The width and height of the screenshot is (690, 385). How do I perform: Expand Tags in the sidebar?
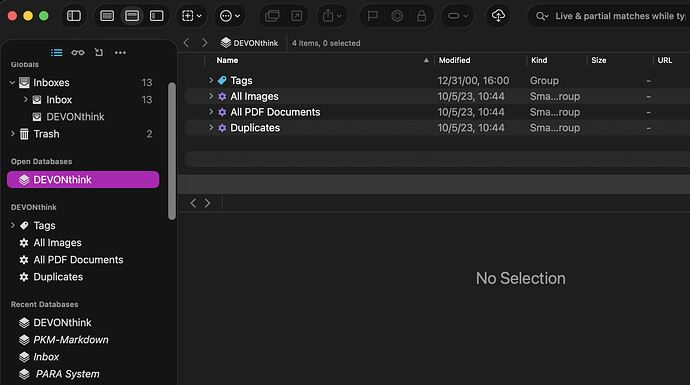click(x=12, y=225)
